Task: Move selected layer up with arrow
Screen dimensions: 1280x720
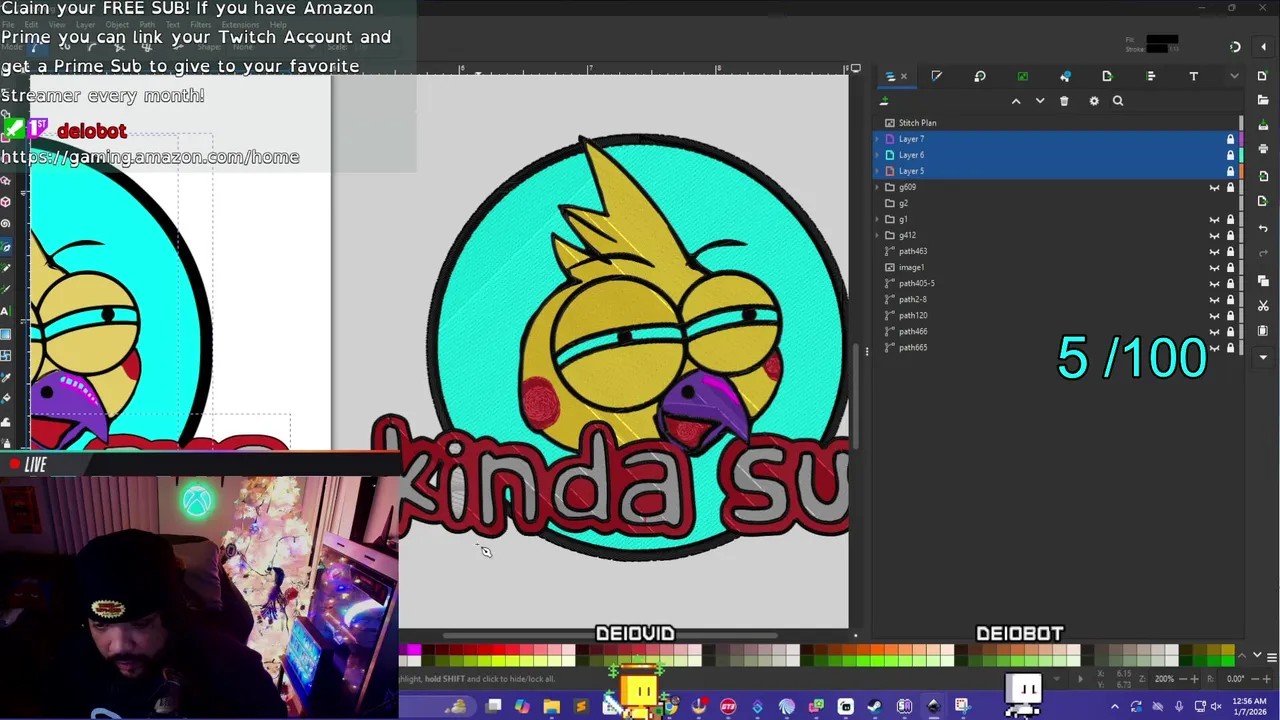Action: coord(1016,101)
